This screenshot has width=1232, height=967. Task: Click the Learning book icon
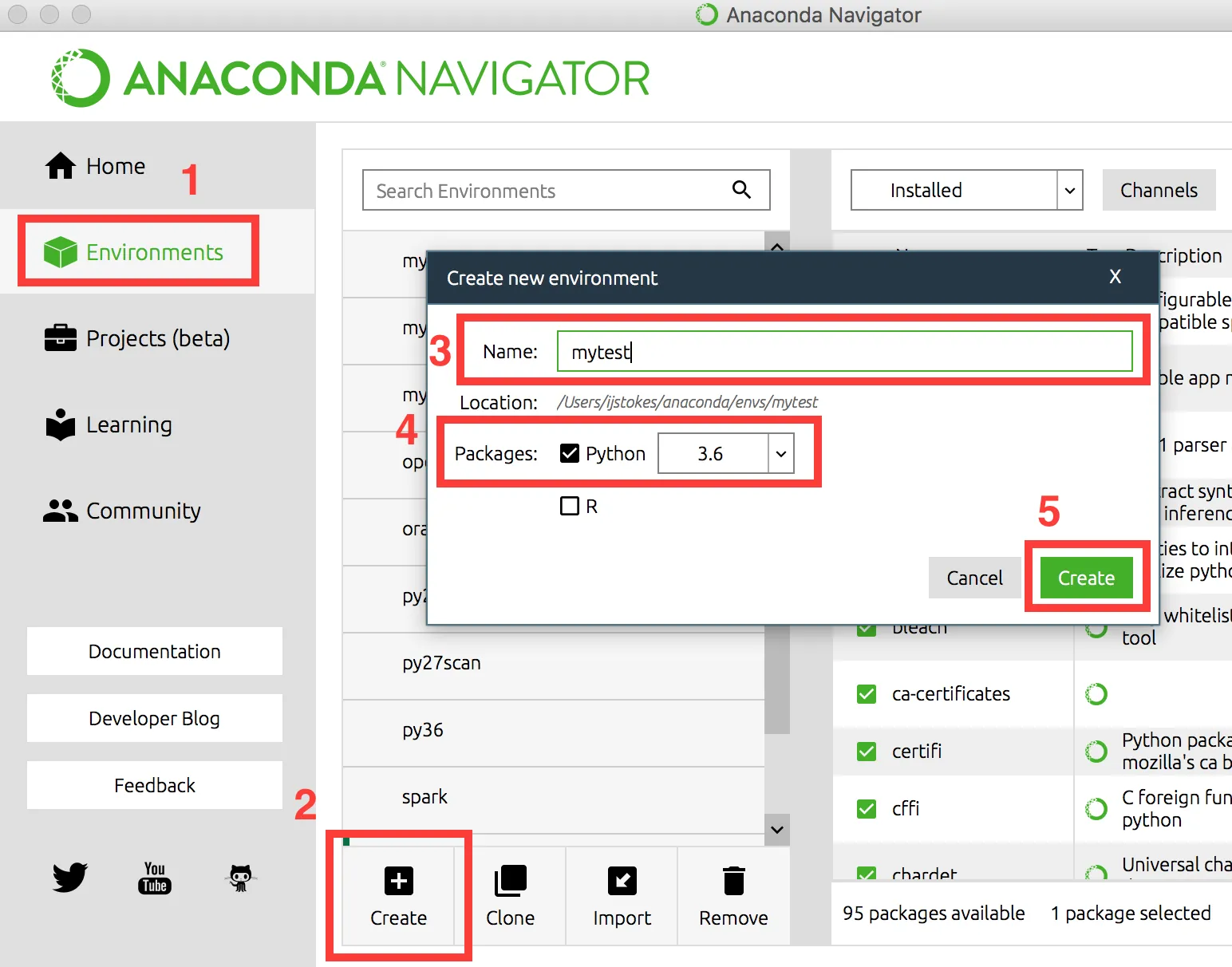click(61, 424)
